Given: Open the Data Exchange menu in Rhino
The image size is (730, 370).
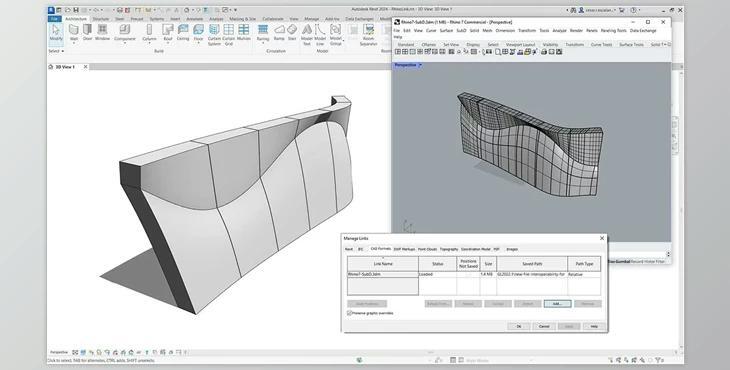Looking at the screenshot, I should (643, 31).
